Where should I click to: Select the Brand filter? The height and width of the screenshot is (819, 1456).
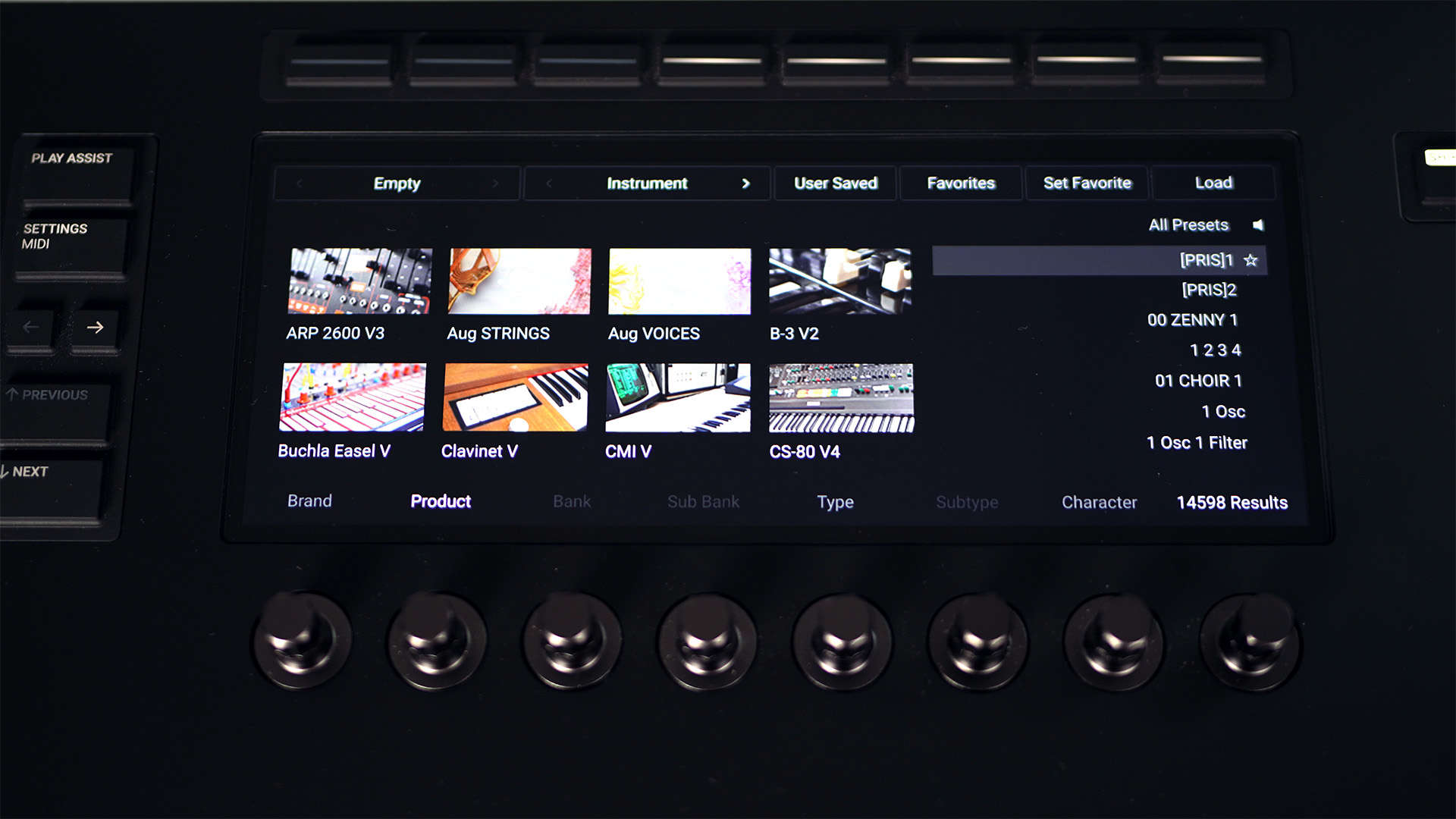point(309,500)
